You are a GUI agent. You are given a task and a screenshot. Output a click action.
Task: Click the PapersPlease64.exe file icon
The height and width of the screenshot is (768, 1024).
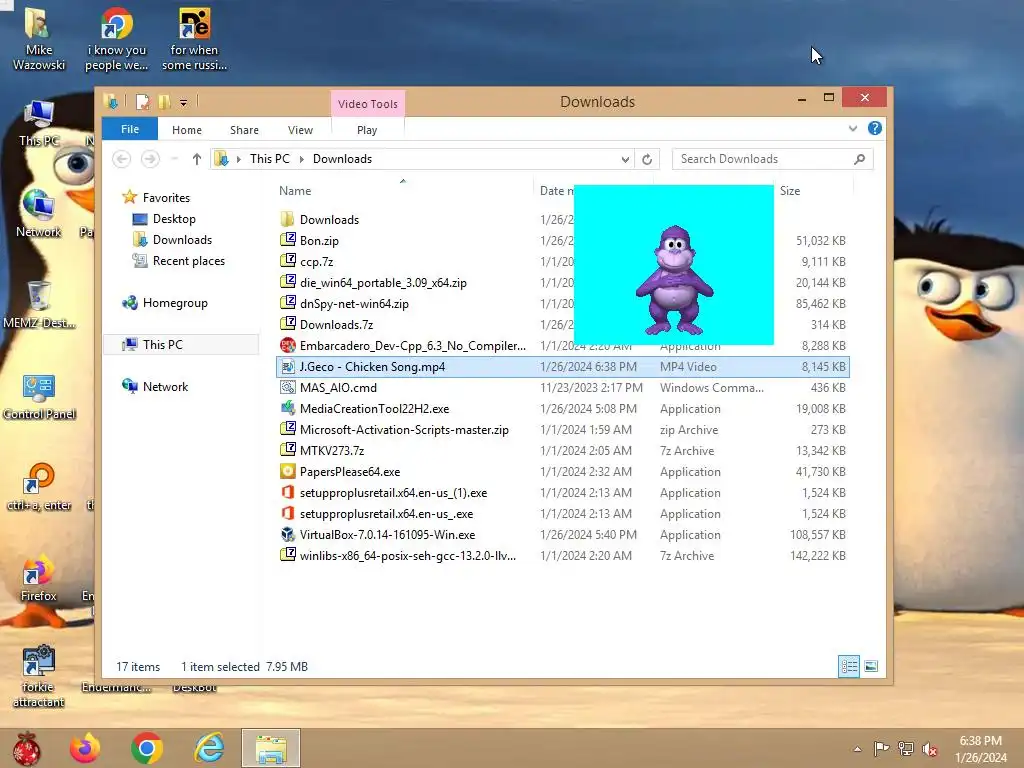[x=287, y=471]
